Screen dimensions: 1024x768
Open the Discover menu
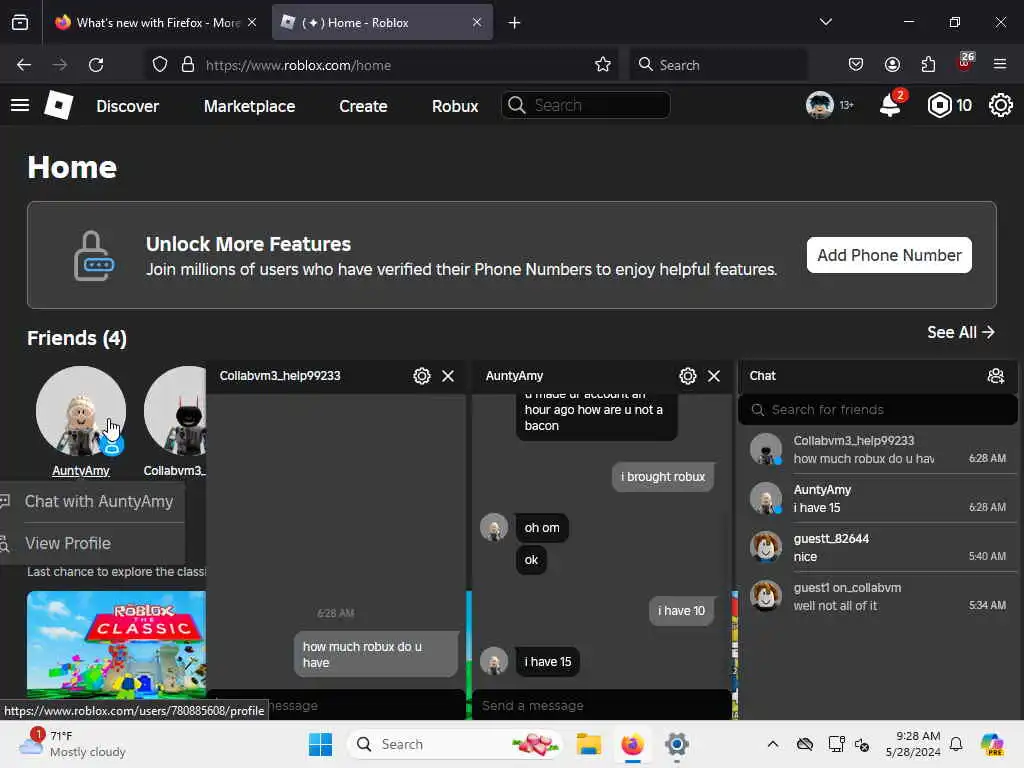tap(127, 106)
